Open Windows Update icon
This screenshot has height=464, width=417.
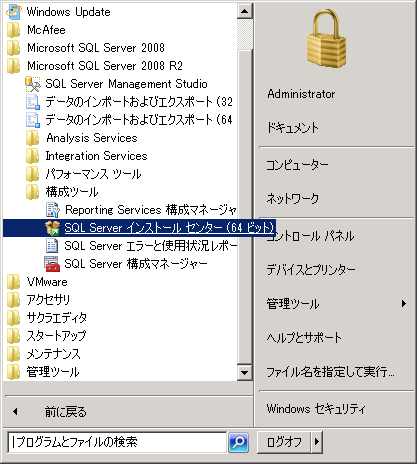coord(14,12)
